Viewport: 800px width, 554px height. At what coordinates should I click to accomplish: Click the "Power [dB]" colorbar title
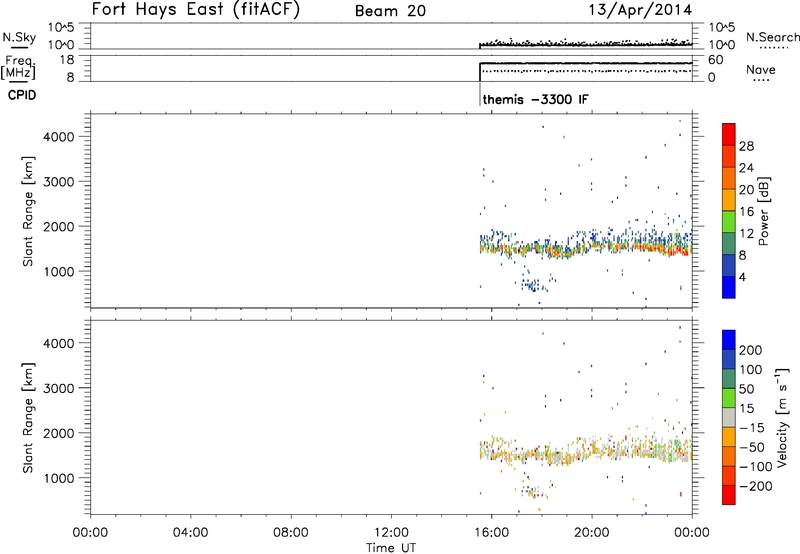pos(763,211)
